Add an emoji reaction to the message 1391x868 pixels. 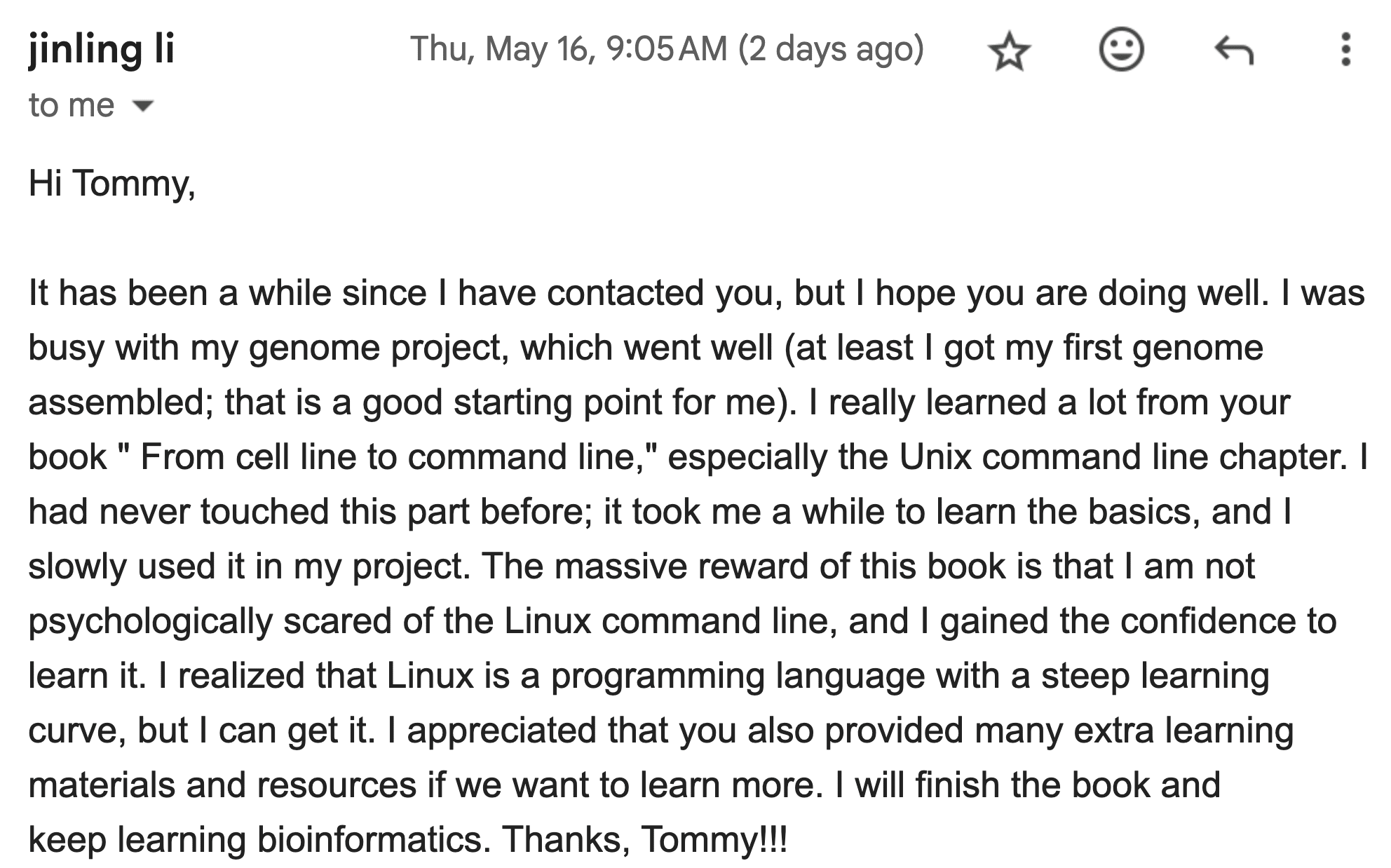[x=1121, y=50]
